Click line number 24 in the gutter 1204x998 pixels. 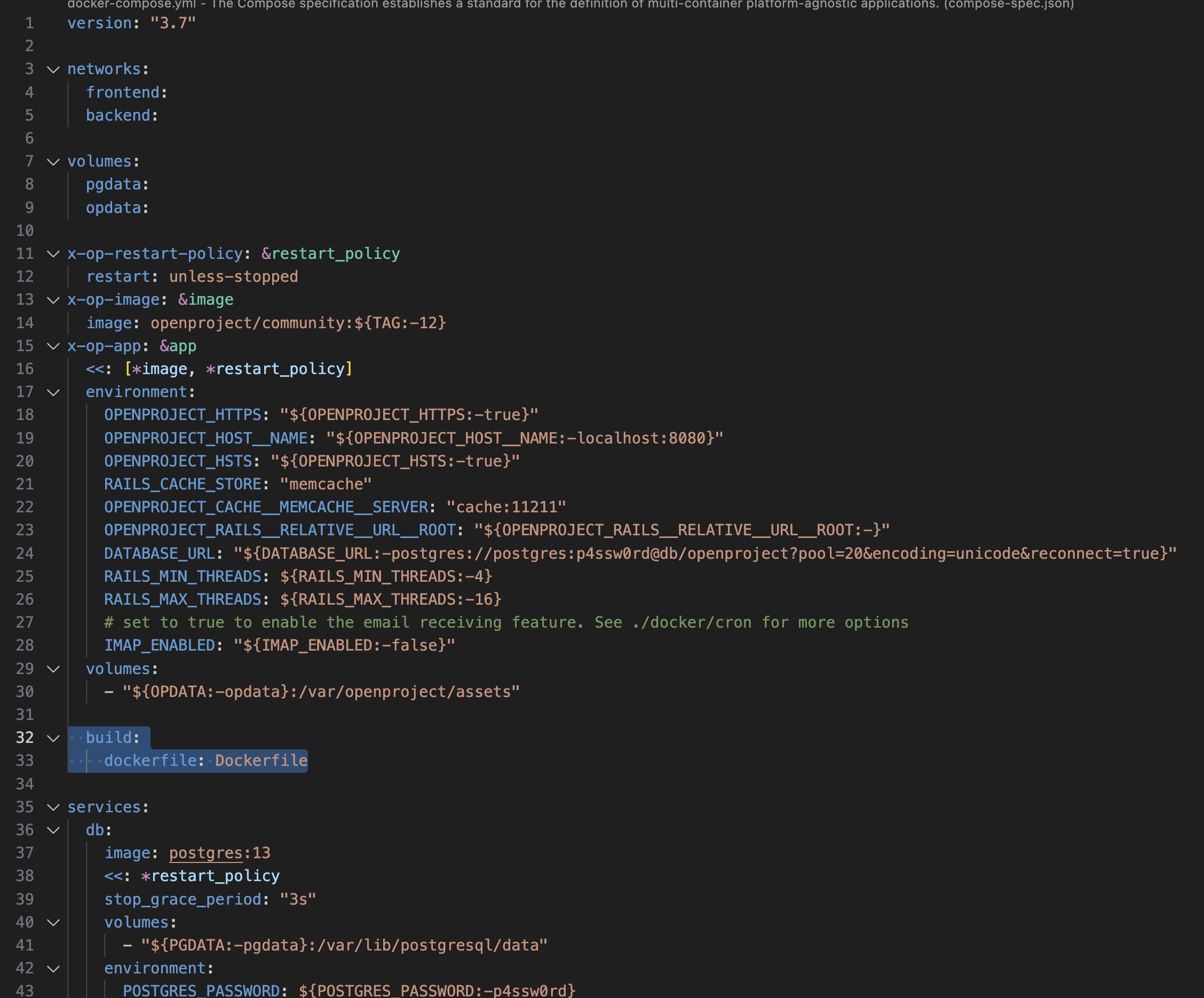25,553
